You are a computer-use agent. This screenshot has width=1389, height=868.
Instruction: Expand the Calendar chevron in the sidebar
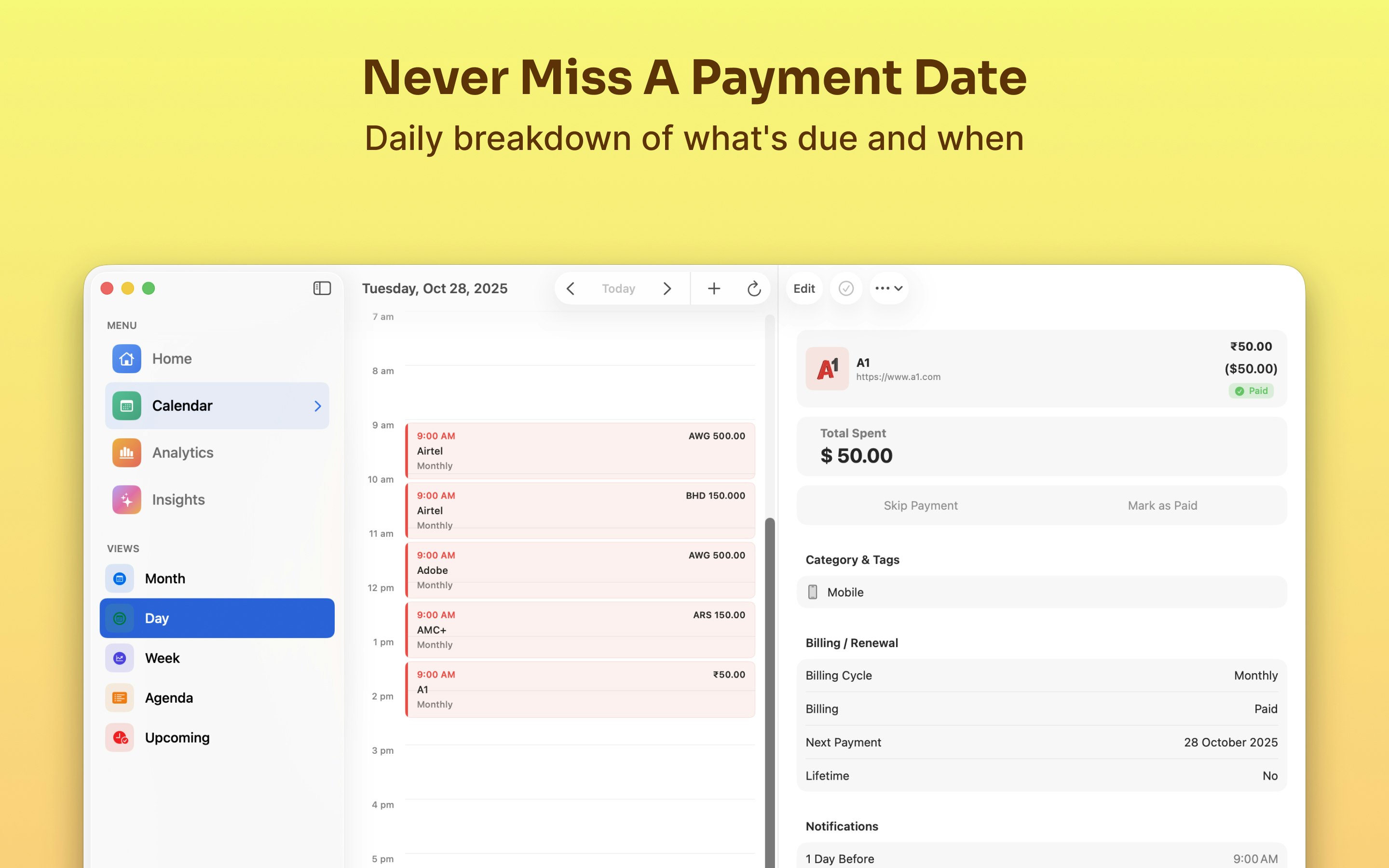point(317,407)
